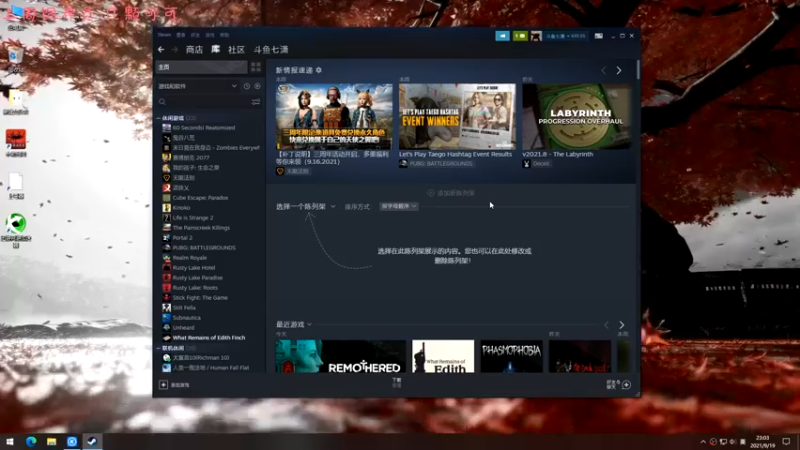
Task: Expand 选择一个陈列架 shelf dropdown
Action: (x=306, y=207)
